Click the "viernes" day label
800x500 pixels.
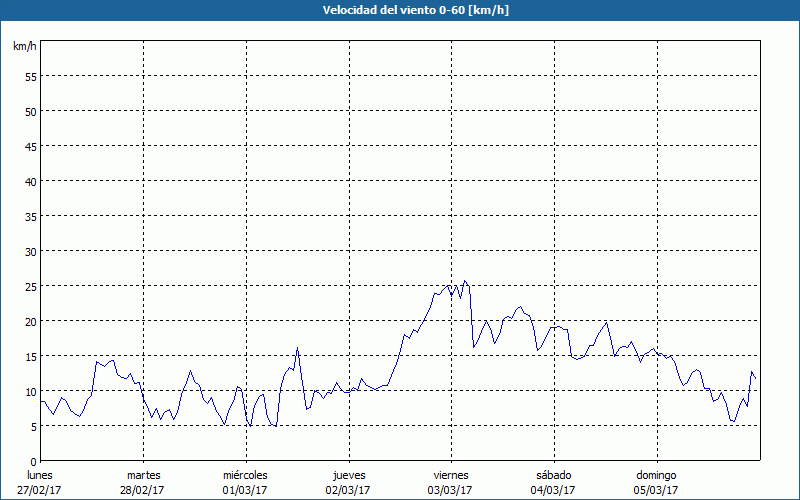click(x=451, y=475)
